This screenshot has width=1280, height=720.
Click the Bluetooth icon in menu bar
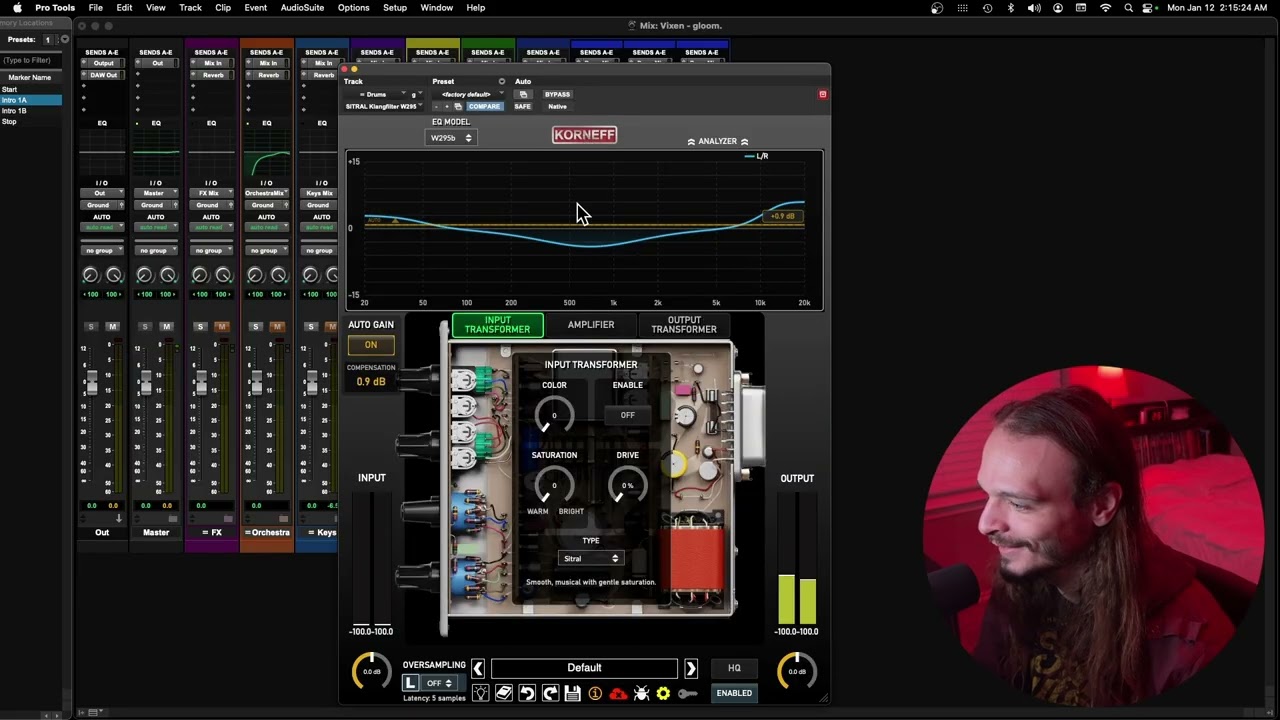click(x=1011, y=8)
